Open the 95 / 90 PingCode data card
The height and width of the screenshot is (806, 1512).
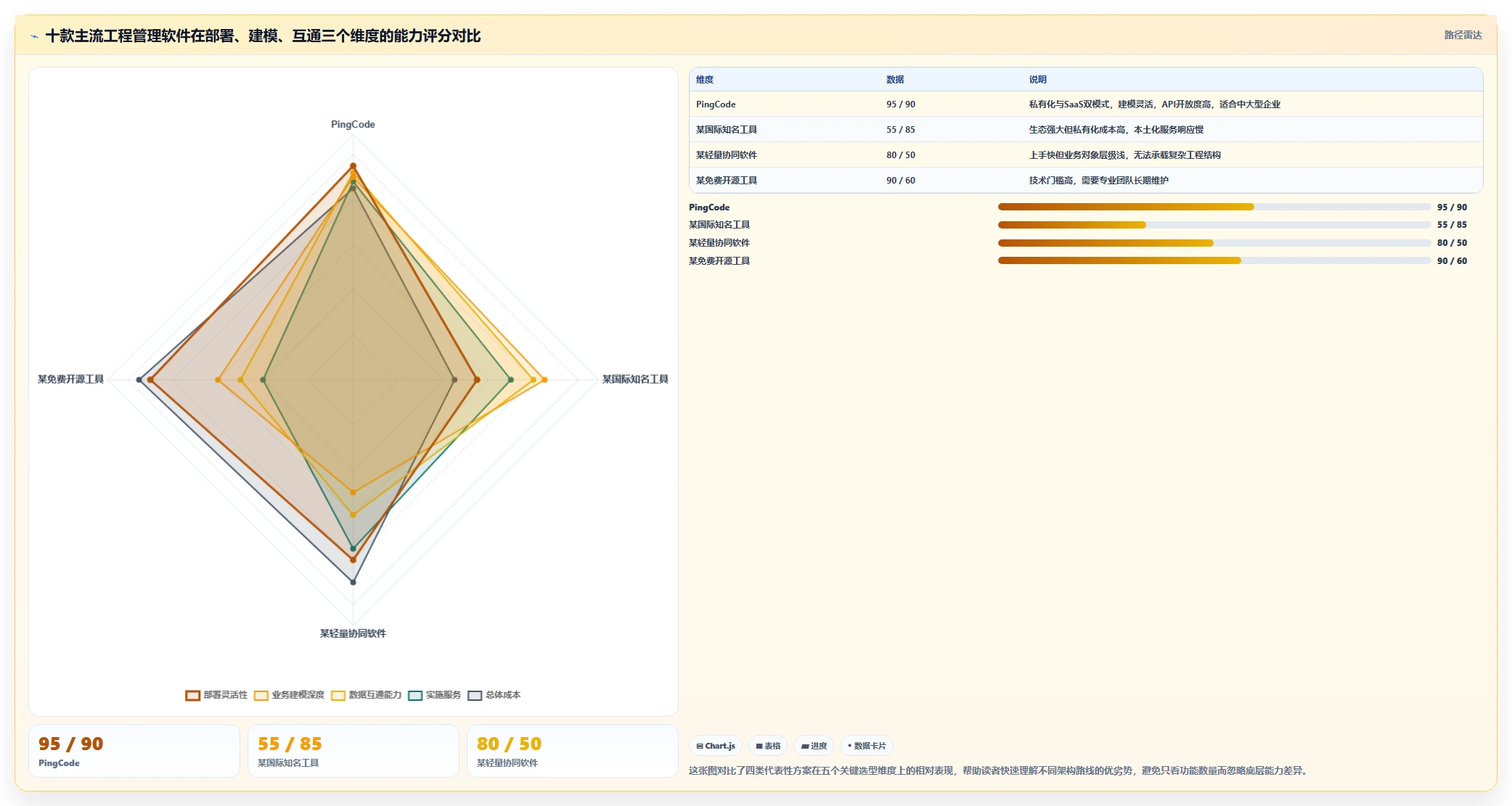point(134,751)
